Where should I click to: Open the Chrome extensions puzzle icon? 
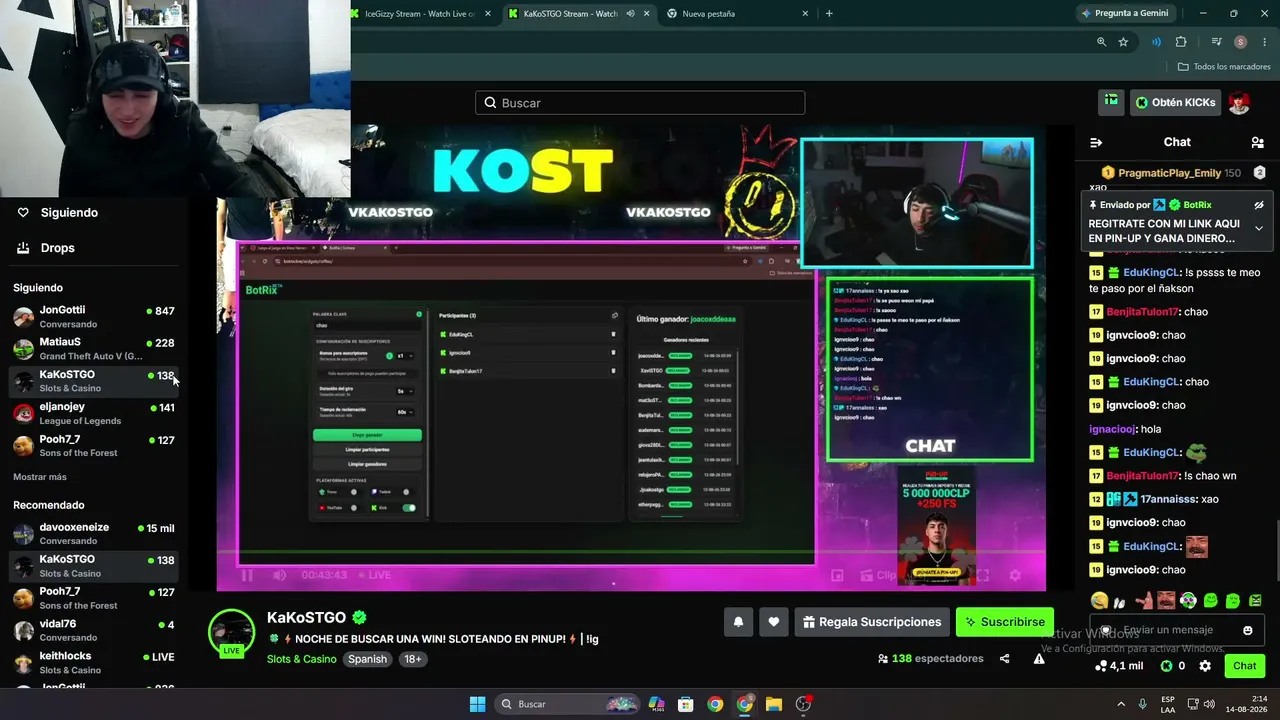1181,42
